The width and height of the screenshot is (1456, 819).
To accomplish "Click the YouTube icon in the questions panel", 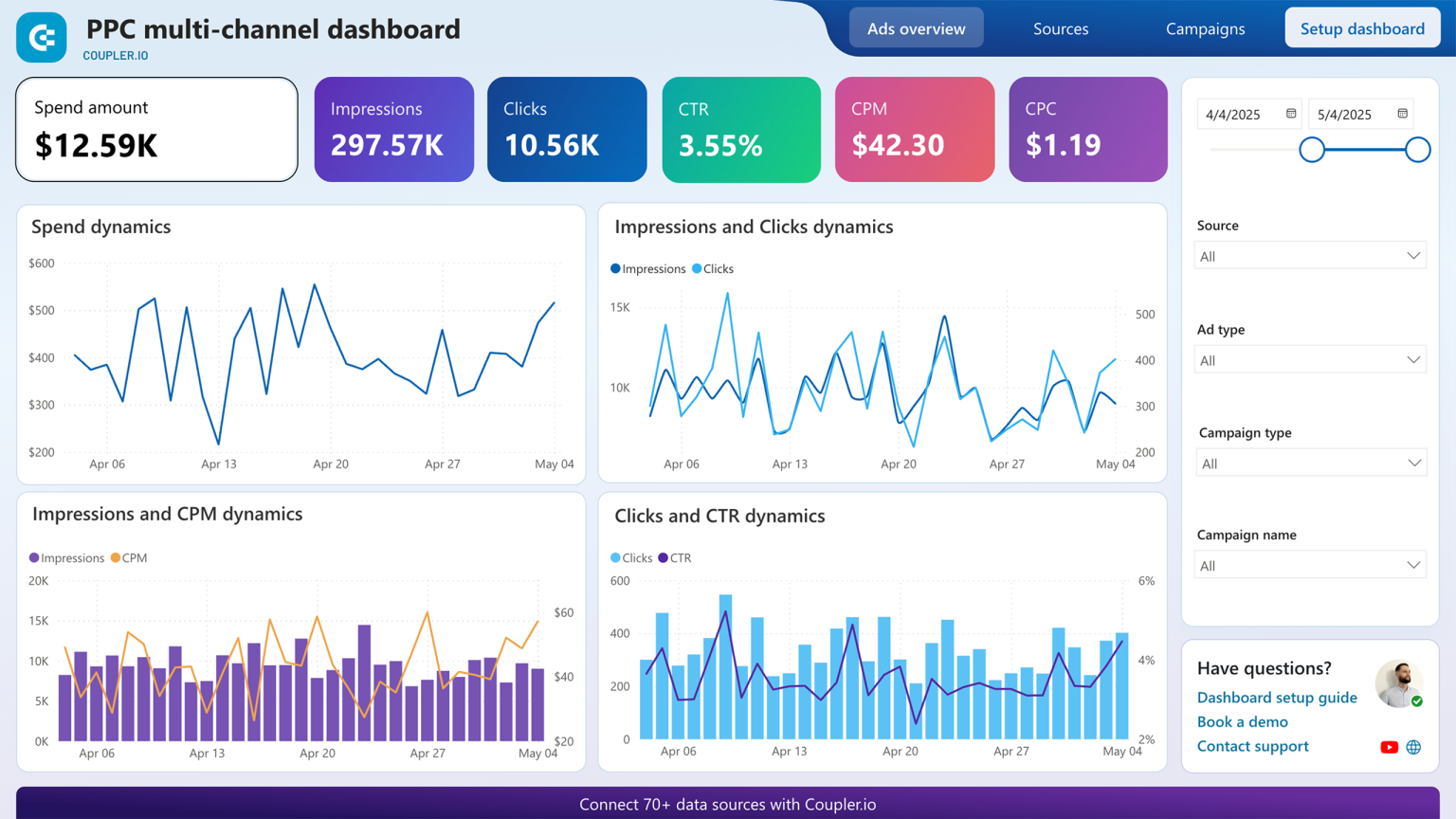I will pyautogui.click(x=1390, y=747).
